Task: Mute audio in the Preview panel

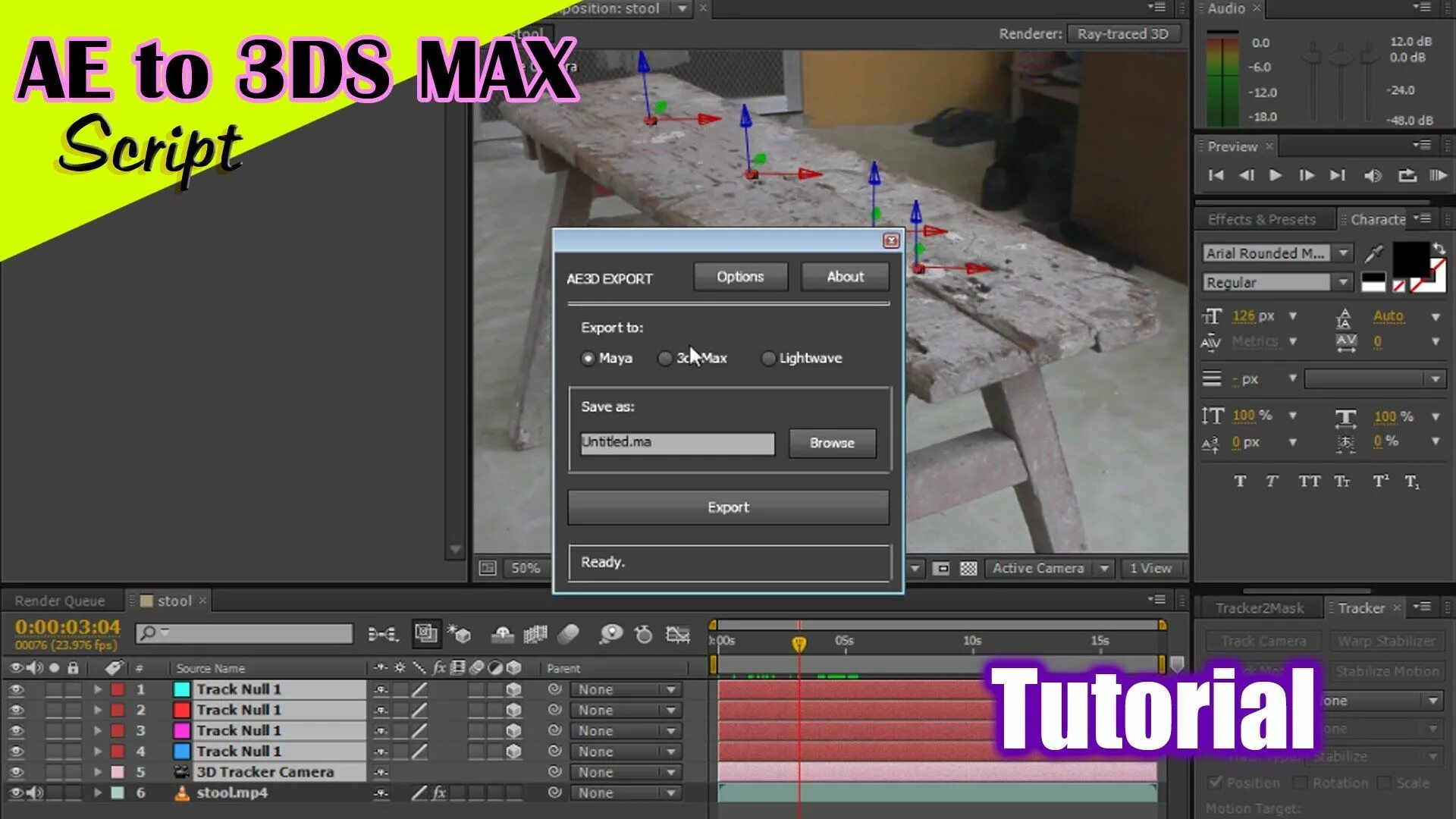Action: [1372, 176]
